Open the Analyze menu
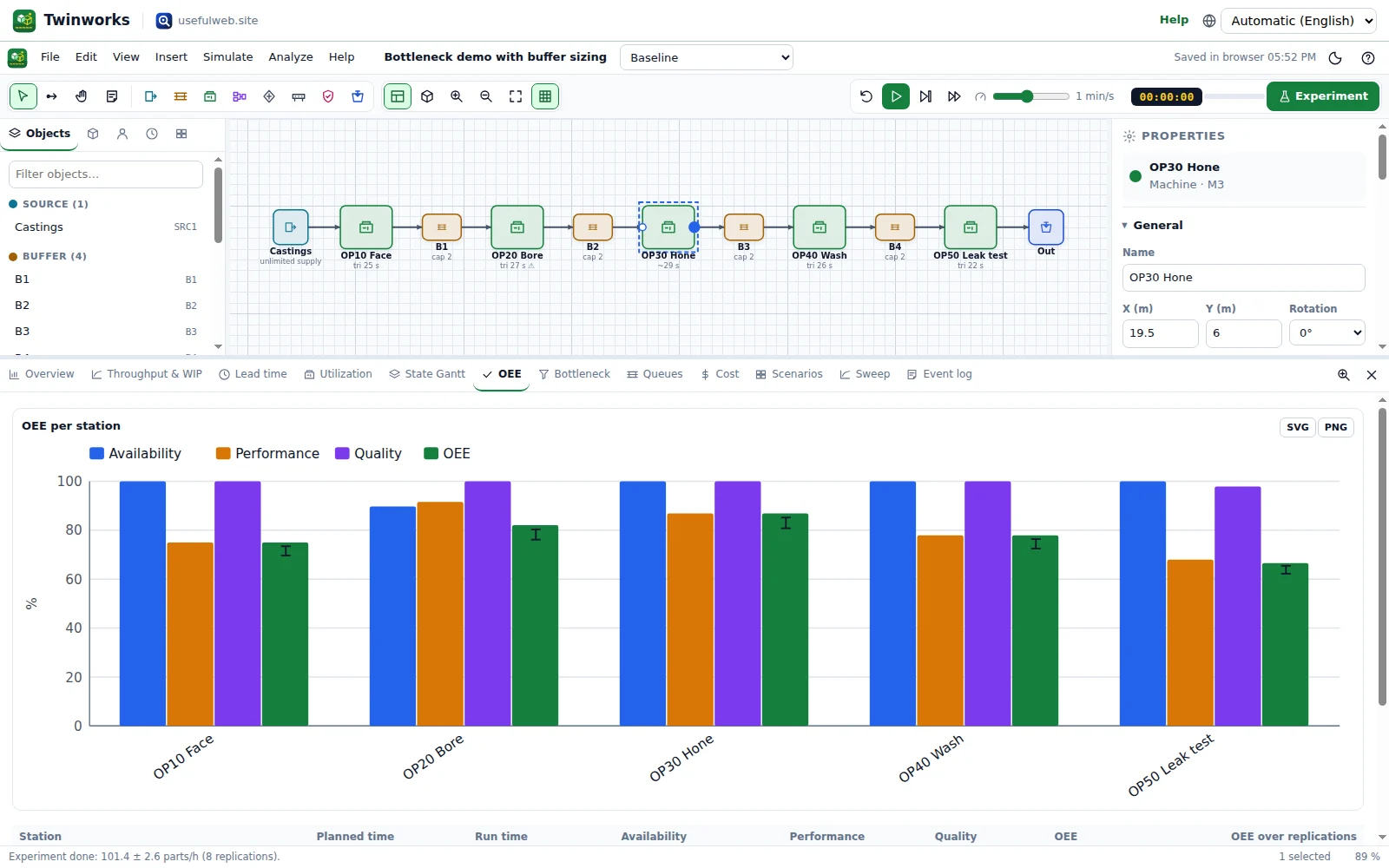 (291, 57)
